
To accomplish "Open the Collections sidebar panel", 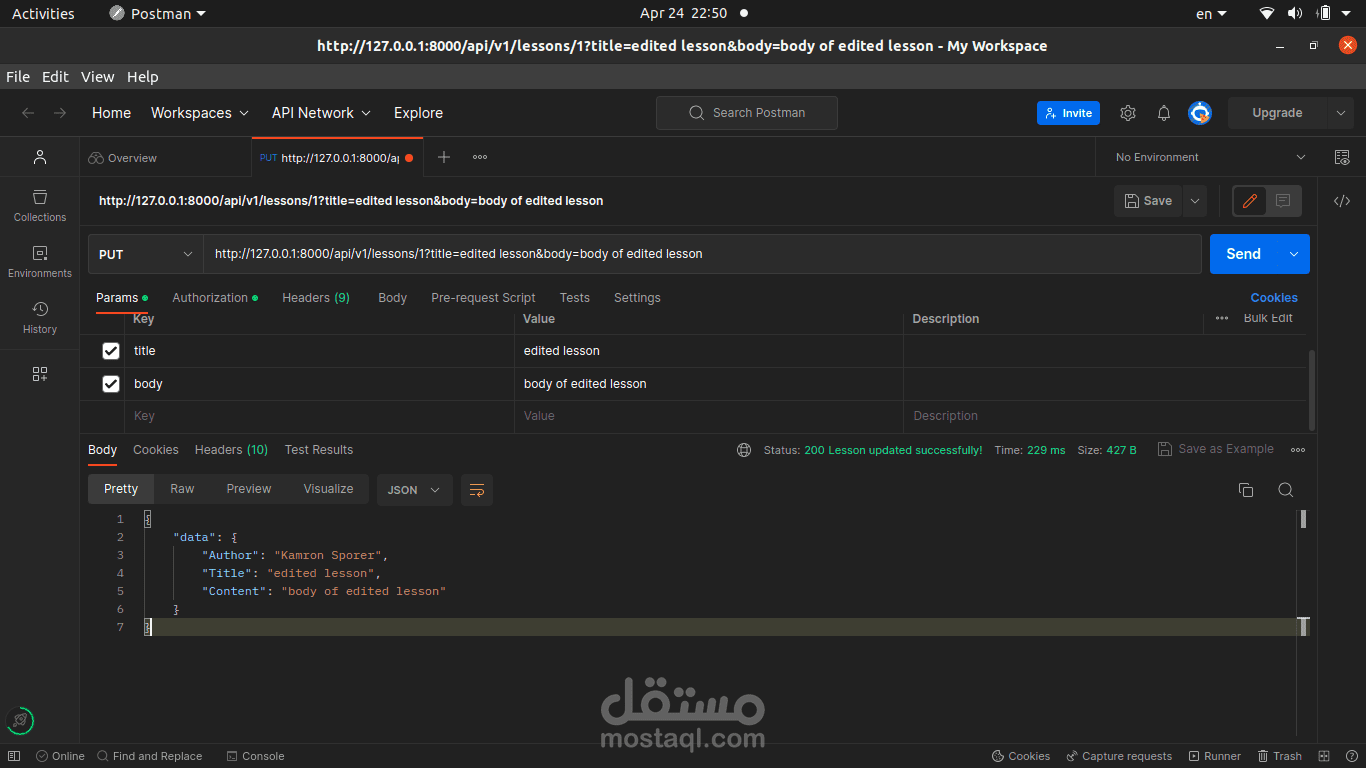I will click(x=40, y=205).
